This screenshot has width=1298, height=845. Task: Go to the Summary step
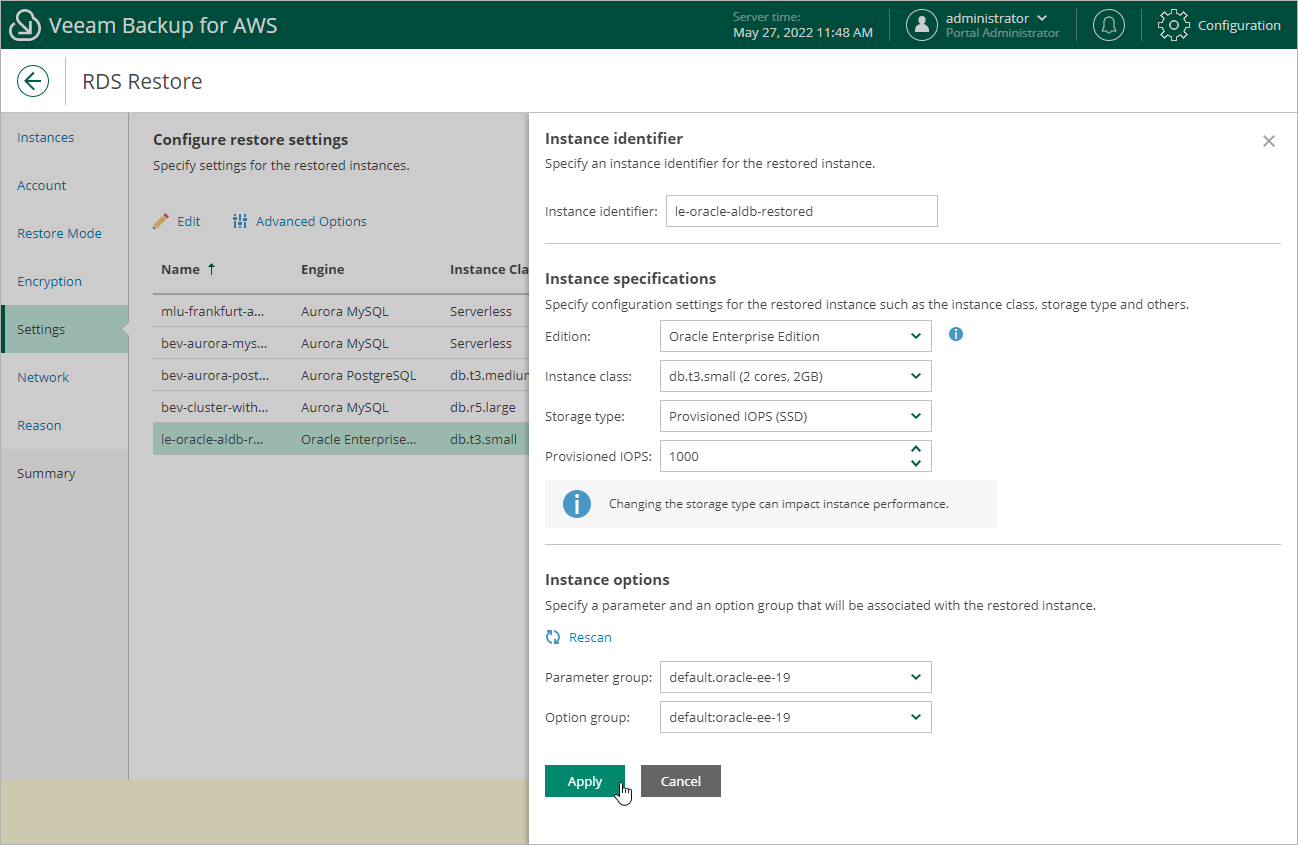(46, 473)
